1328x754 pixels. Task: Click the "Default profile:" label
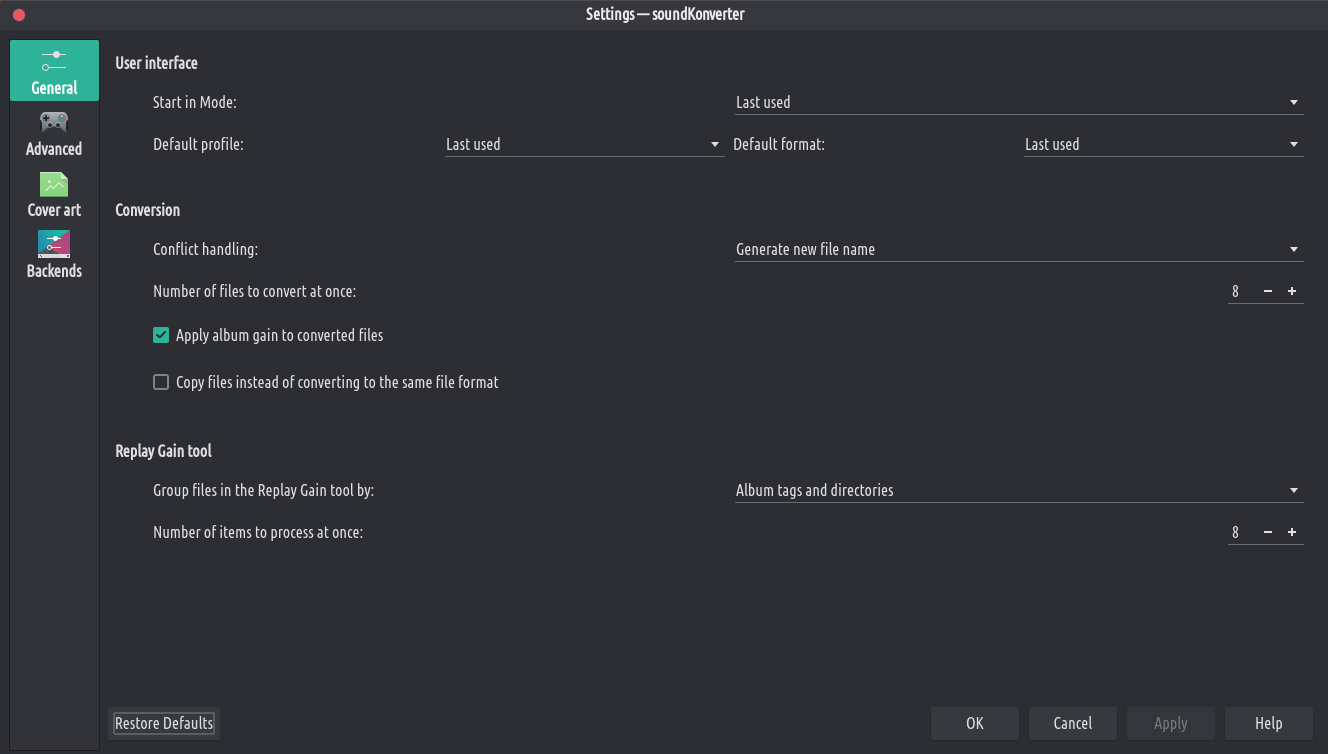click(x=198, y=144)
